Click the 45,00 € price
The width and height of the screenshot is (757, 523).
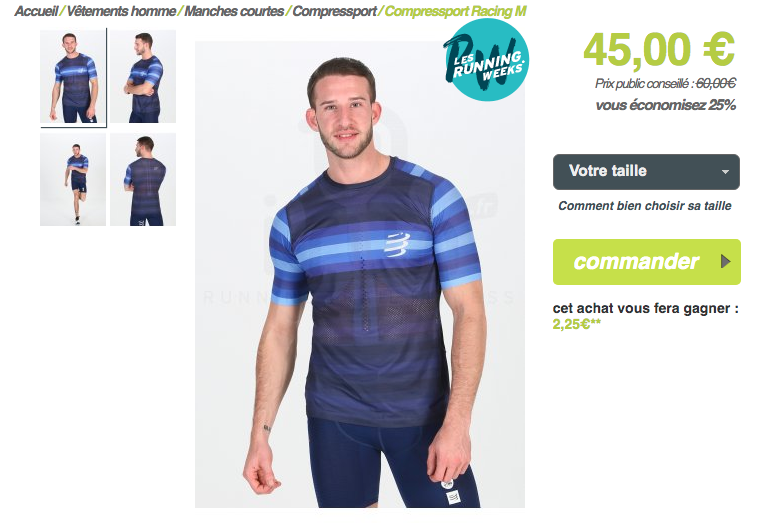tap(659, 50)
